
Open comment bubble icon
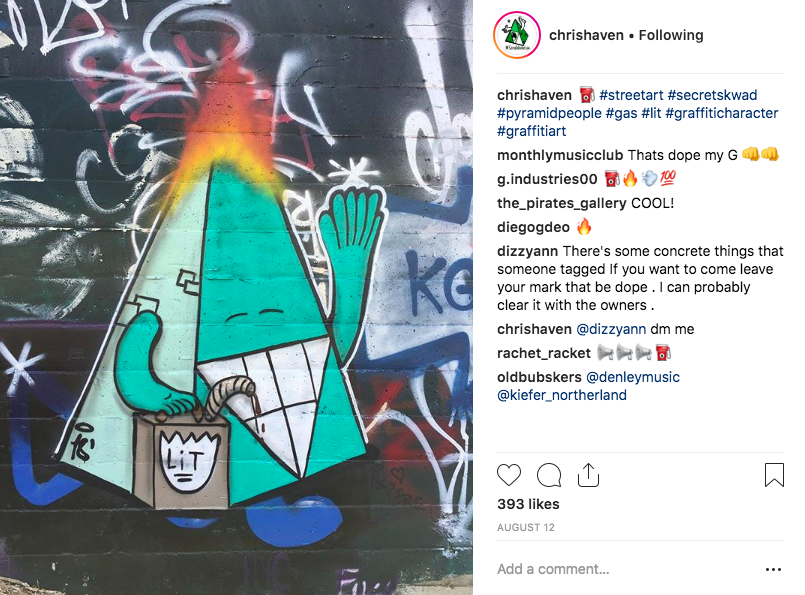point(549,474)
